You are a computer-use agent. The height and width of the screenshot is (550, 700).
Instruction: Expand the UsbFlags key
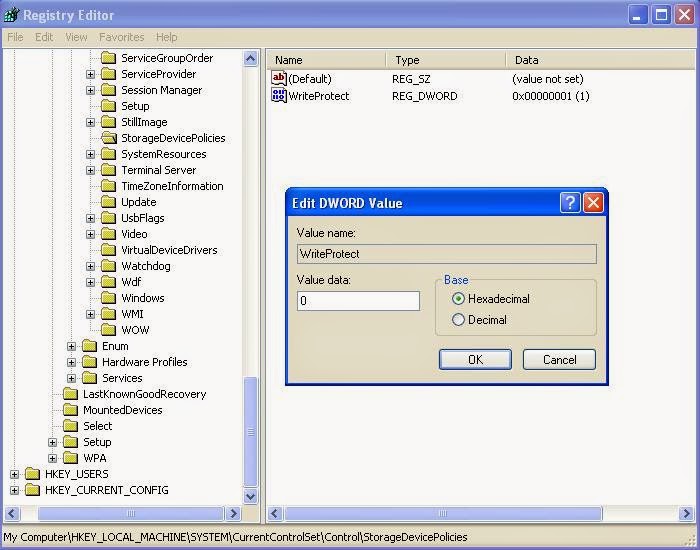[90, 218]
